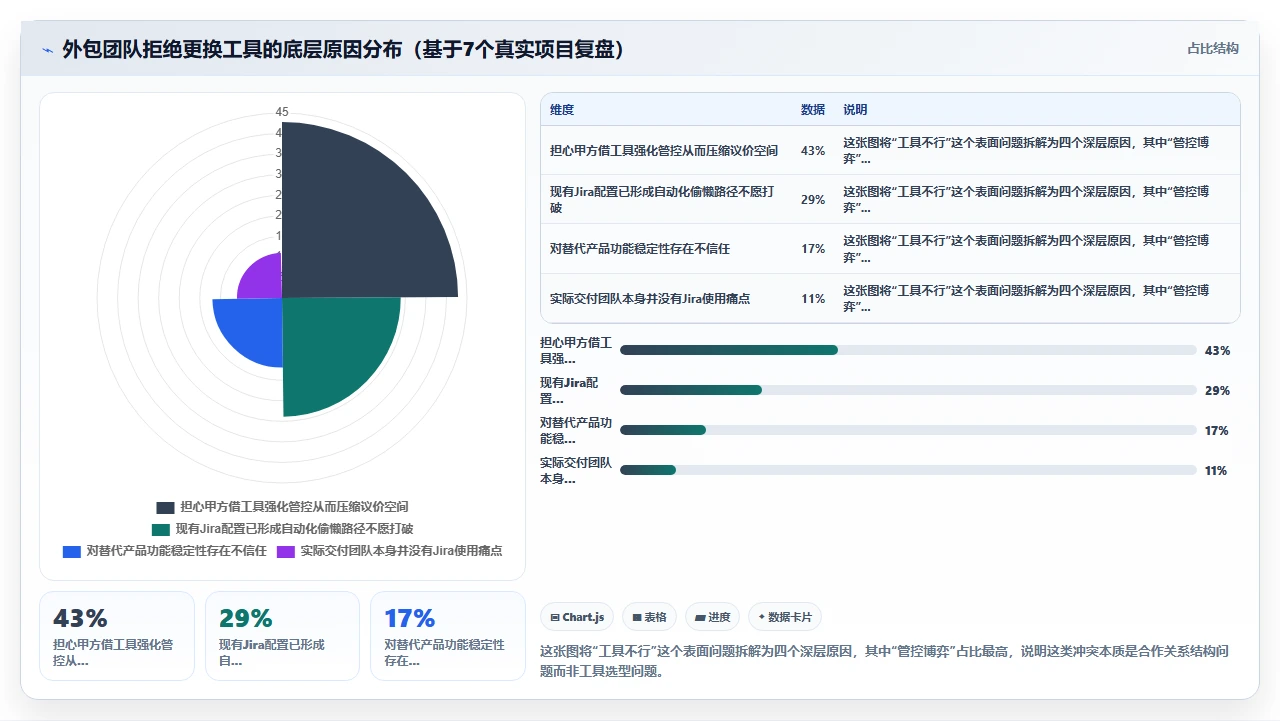Click the 17% progress bar

click(x=908, y=430)
